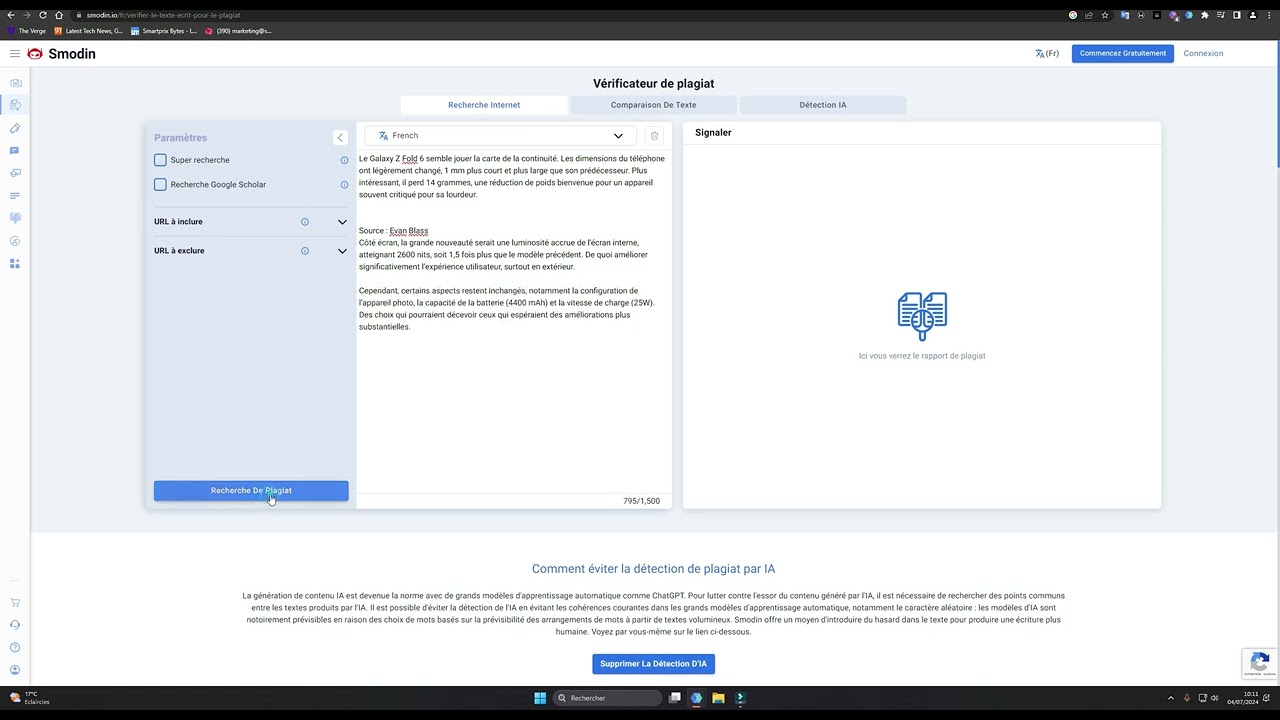1280x720 pixels.
Task: Open the text lines sidebar icon
Action: click(15, 196)
